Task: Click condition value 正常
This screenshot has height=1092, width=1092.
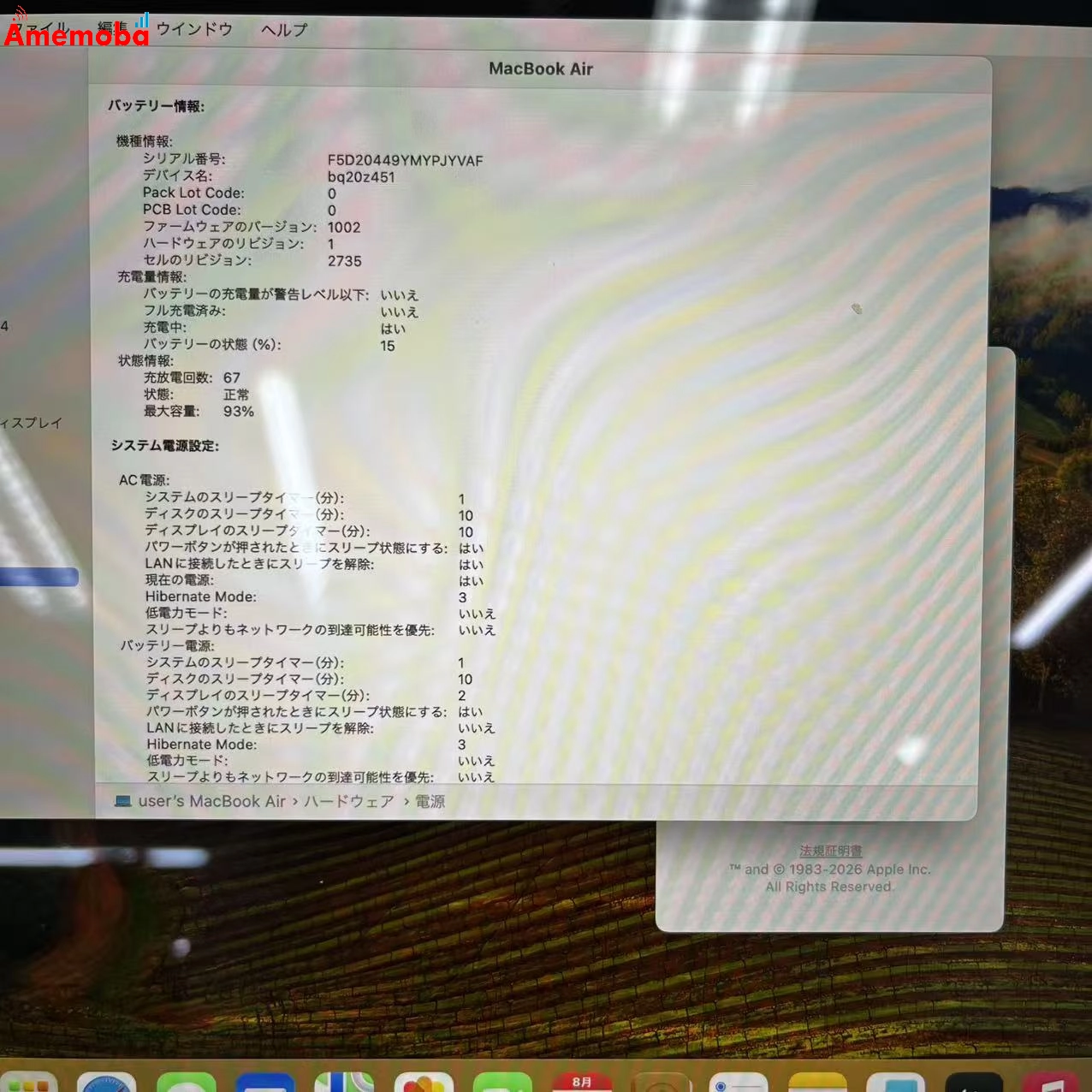Action: [x=236, y=395]
